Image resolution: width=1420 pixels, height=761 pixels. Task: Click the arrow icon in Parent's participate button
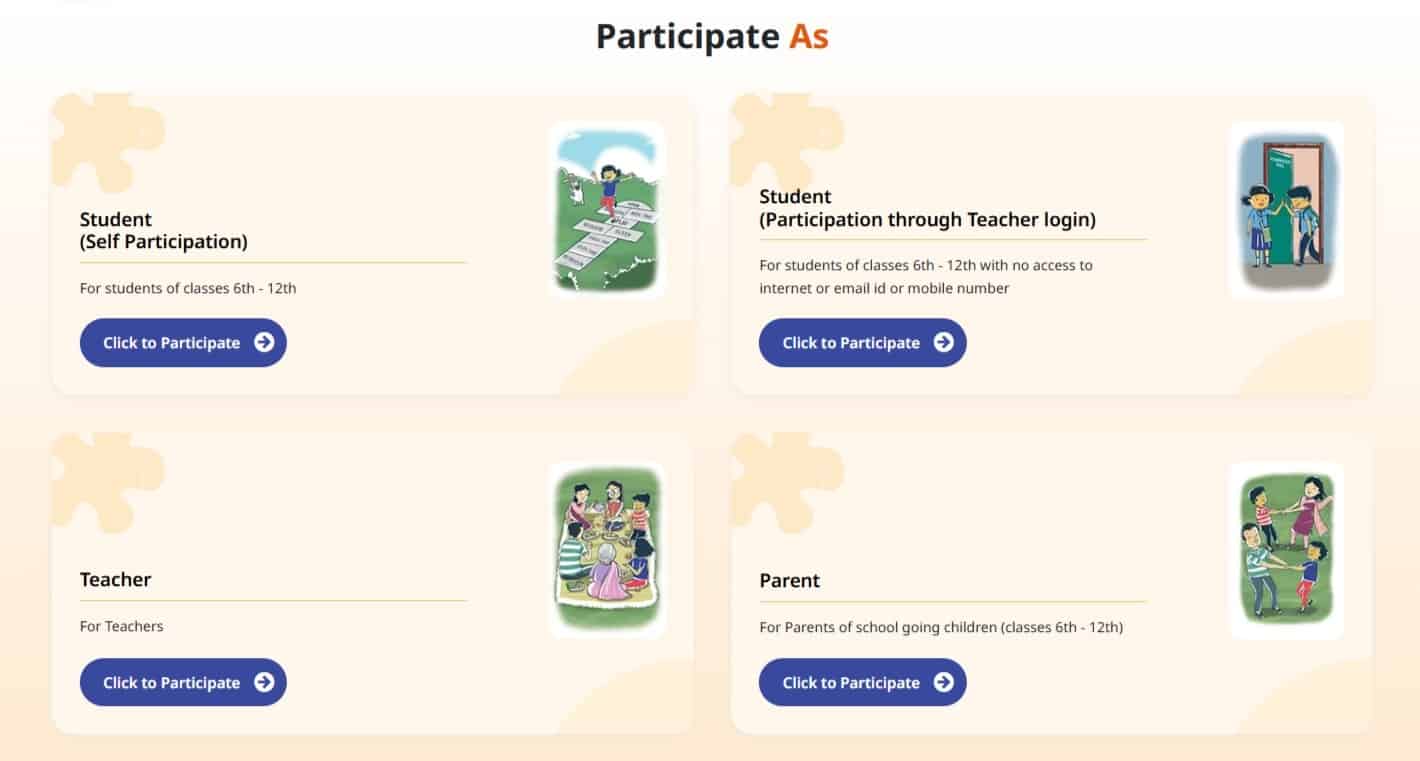[x=942, y=682]
